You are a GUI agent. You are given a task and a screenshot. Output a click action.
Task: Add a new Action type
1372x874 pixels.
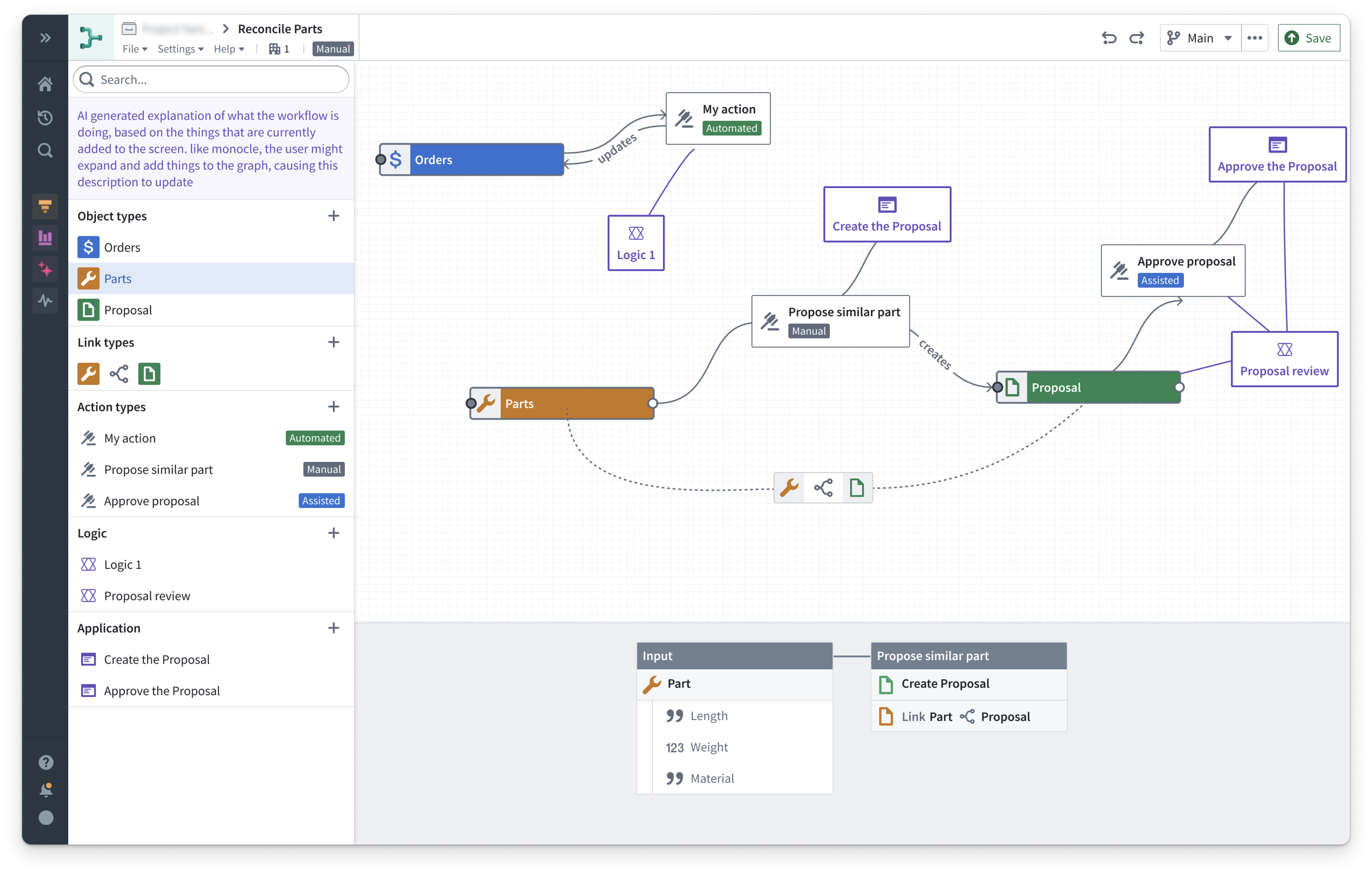click(x=334, y=407)
